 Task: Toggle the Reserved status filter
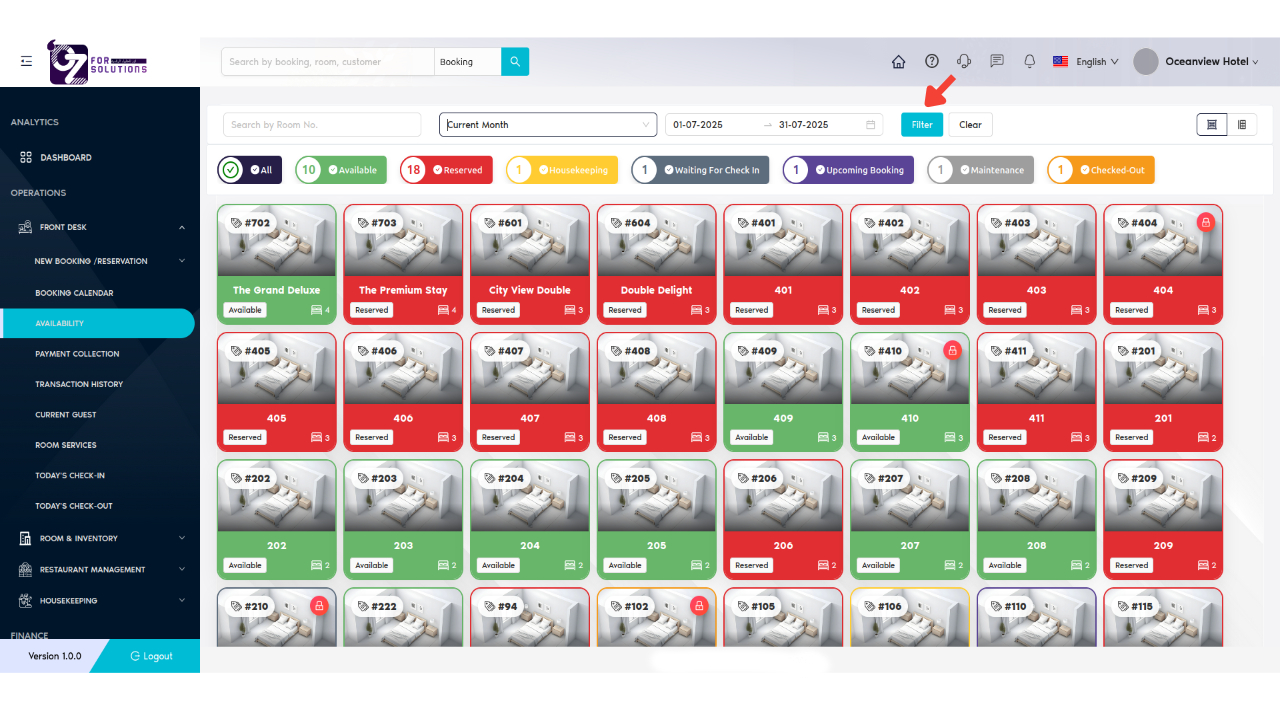point(445,170)
